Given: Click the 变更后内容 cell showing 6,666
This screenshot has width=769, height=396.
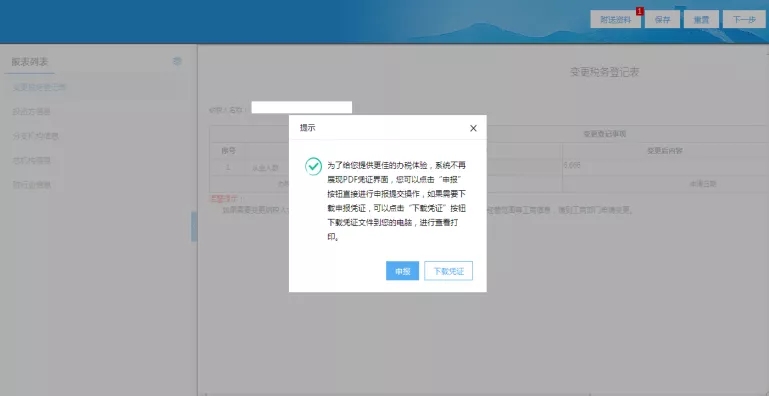Looking at the screenshot, I should click(666, 167).
